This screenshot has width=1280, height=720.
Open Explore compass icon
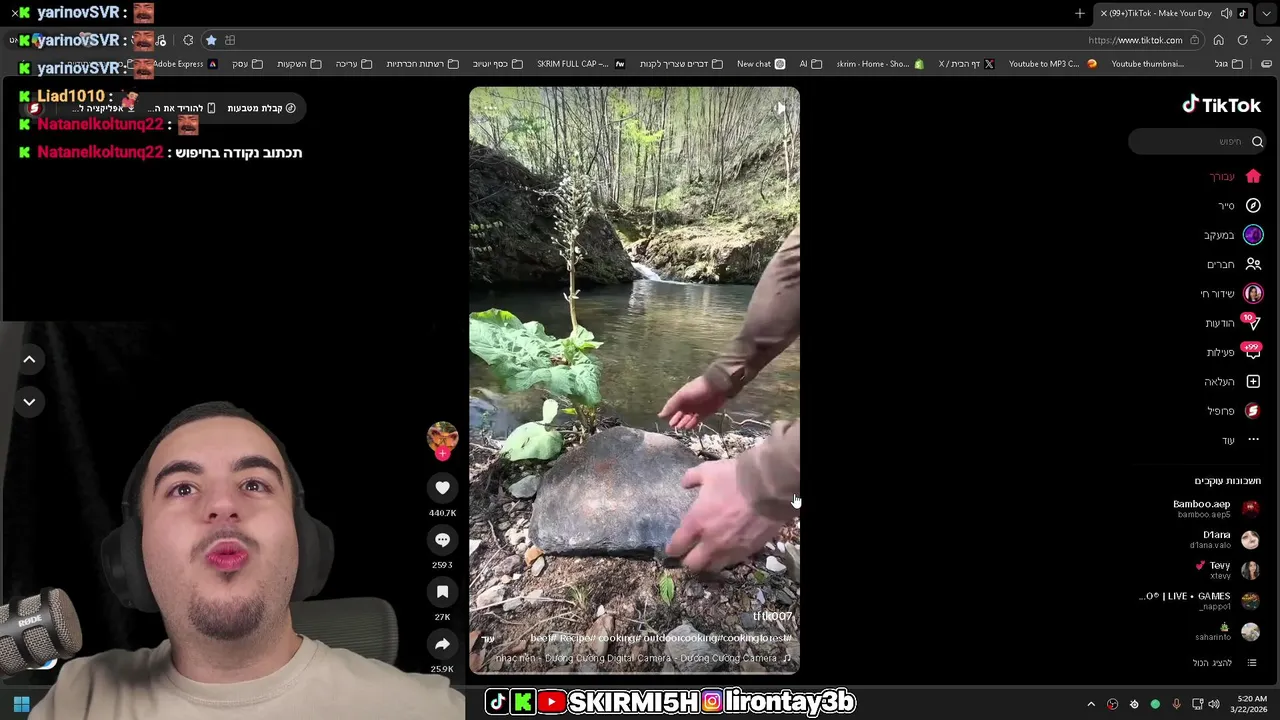pos(1253,205)
